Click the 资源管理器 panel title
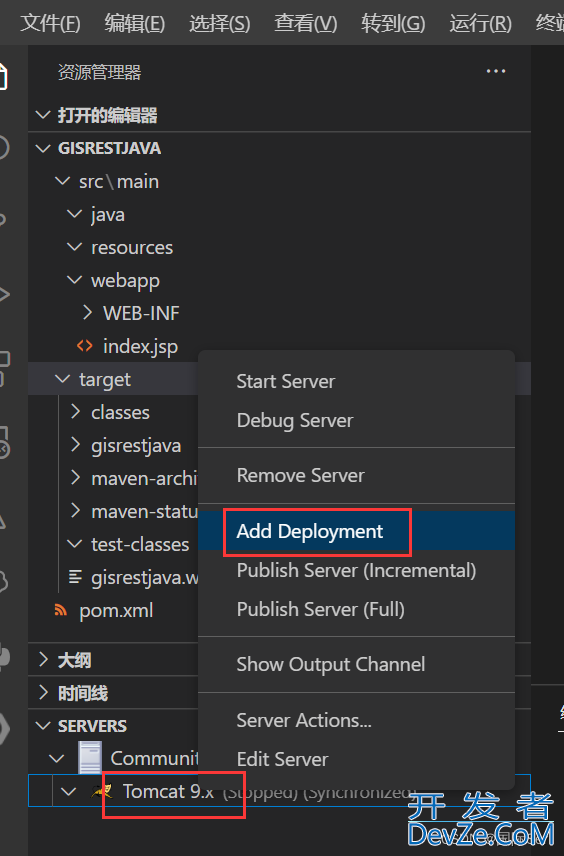Viewport: 564px width, 856px height. click(99, 72)
